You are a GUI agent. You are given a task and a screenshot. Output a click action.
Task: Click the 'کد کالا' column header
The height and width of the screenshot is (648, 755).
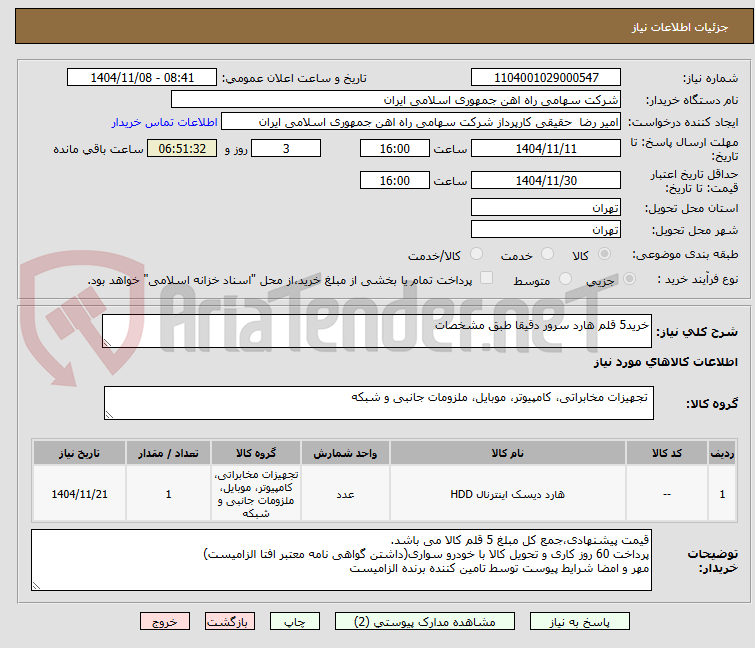click(667, 453)
